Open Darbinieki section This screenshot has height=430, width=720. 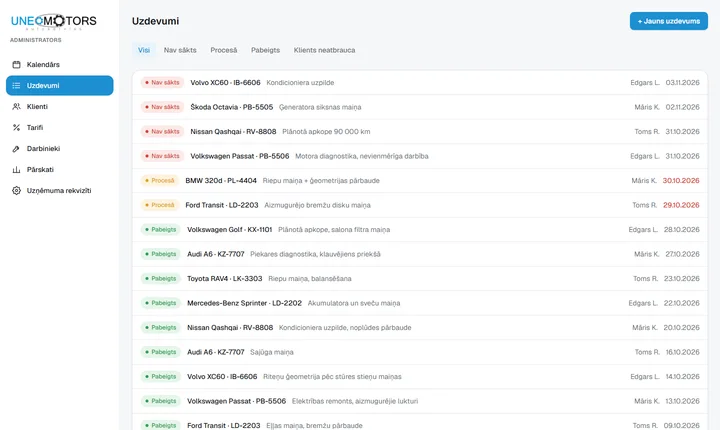coord(60,149)
